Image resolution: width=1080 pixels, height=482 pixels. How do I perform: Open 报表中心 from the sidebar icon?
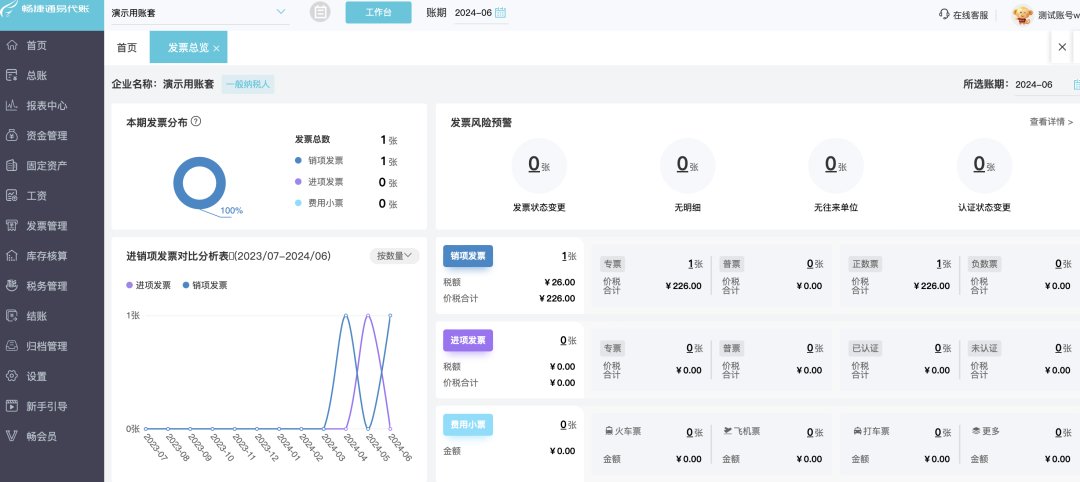tap(12, 106)
